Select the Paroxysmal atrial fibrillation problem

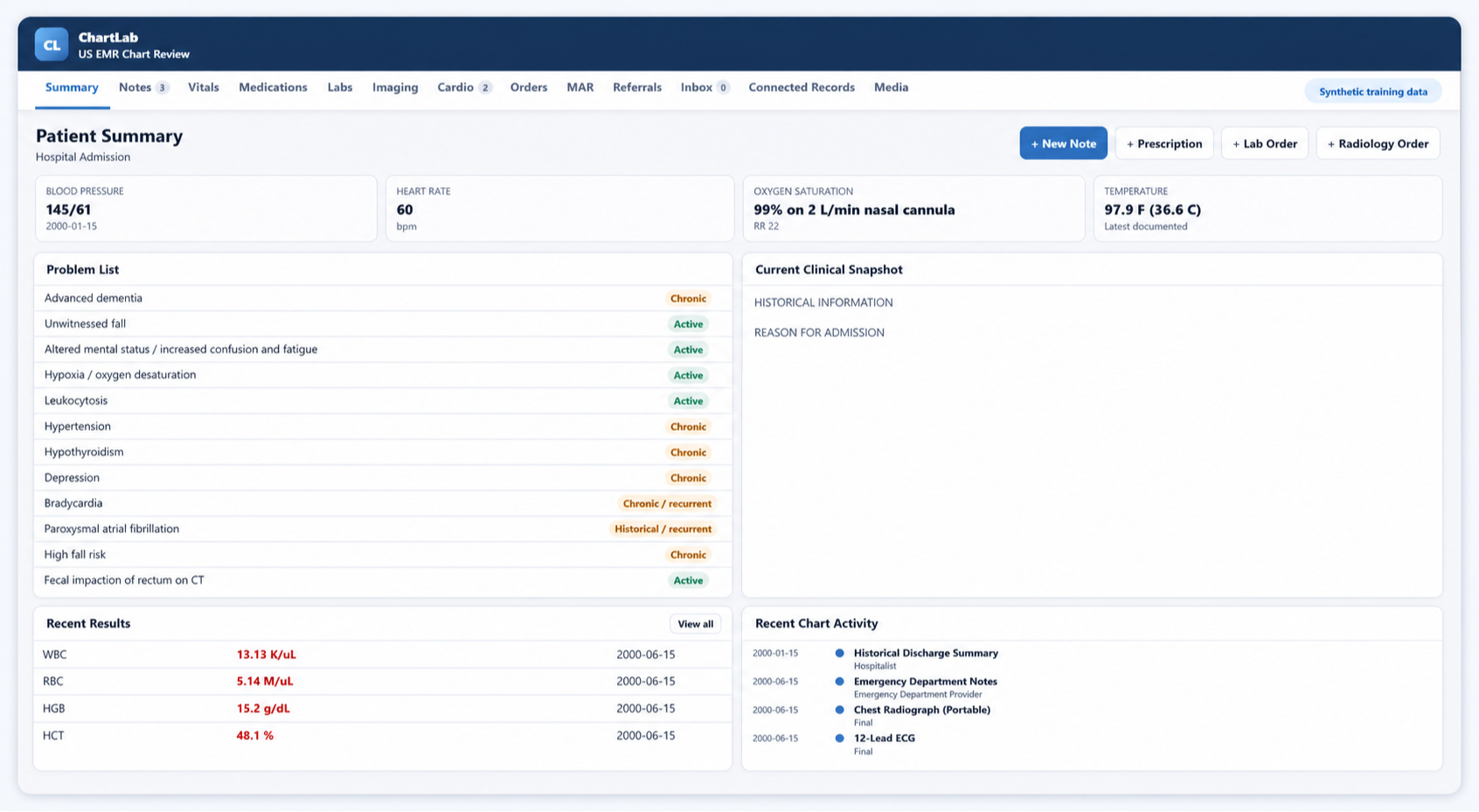383,529
